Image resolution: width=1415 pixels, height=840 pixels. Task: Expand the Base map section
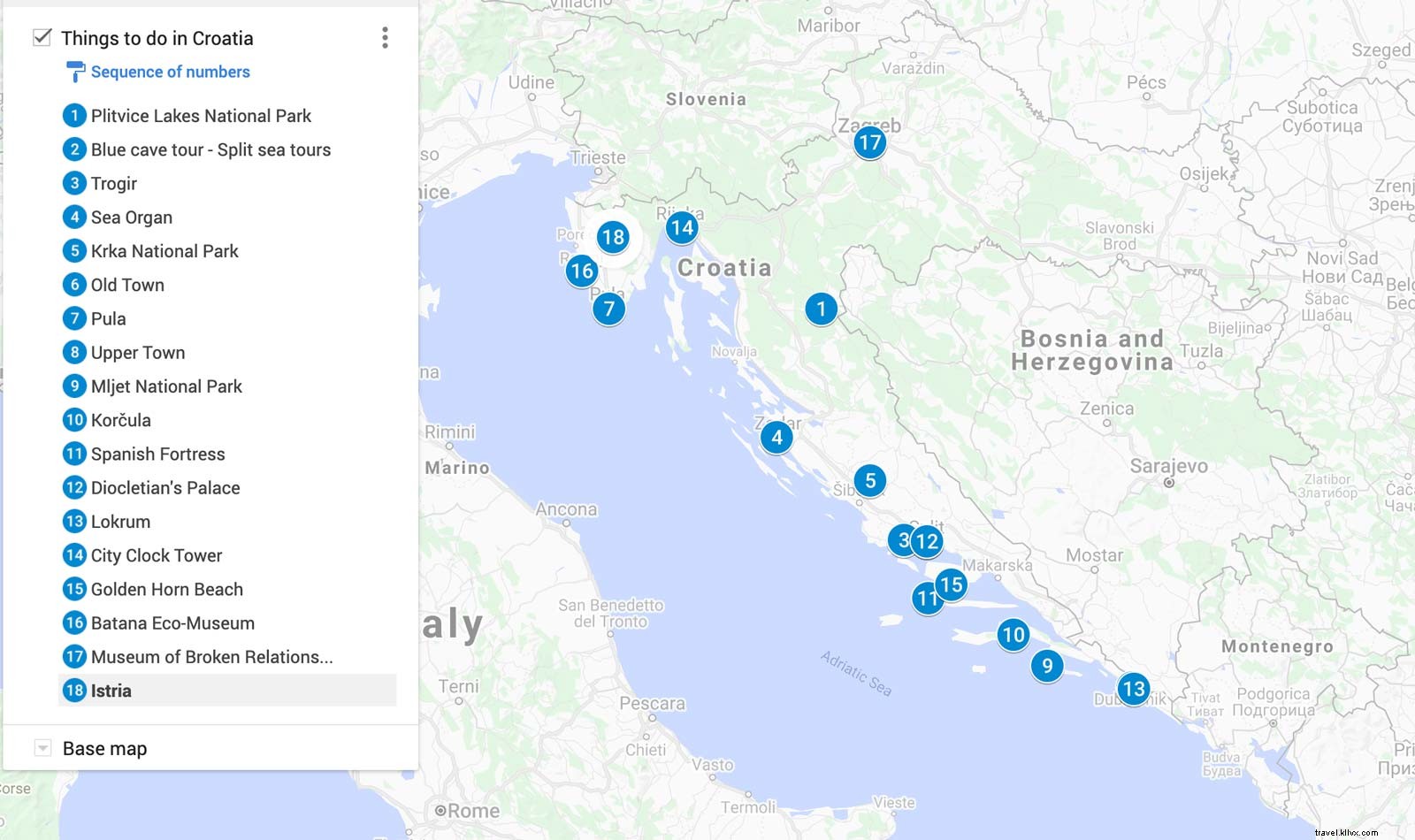pyautogui.click(x=42, y=748)
